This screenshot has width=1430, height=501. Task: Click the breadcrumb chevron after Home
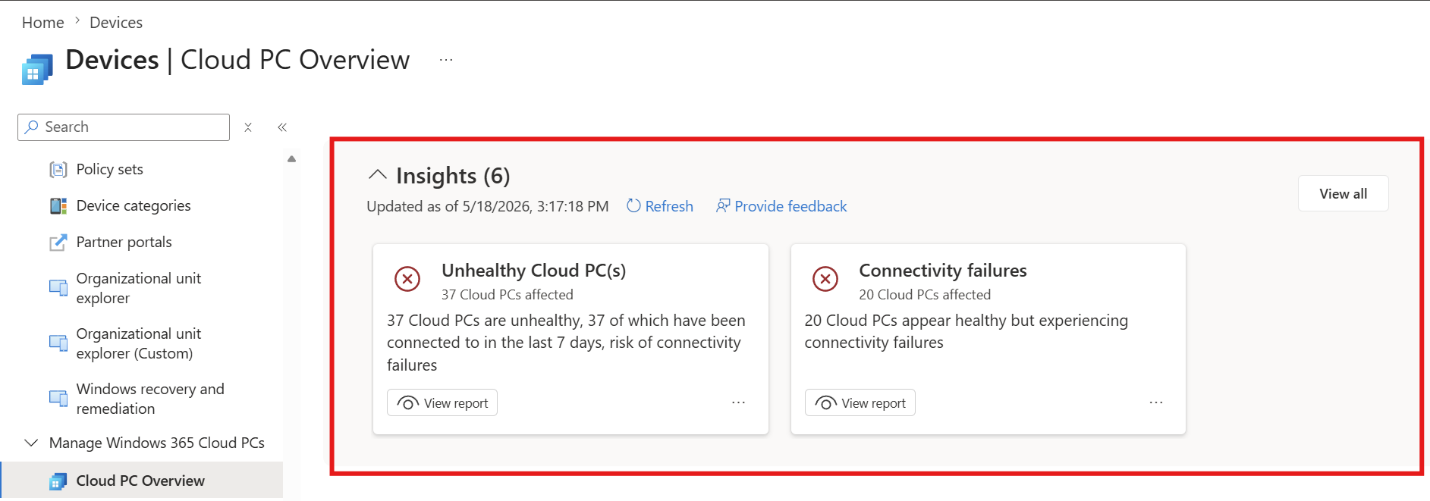(x=77, y=21)
